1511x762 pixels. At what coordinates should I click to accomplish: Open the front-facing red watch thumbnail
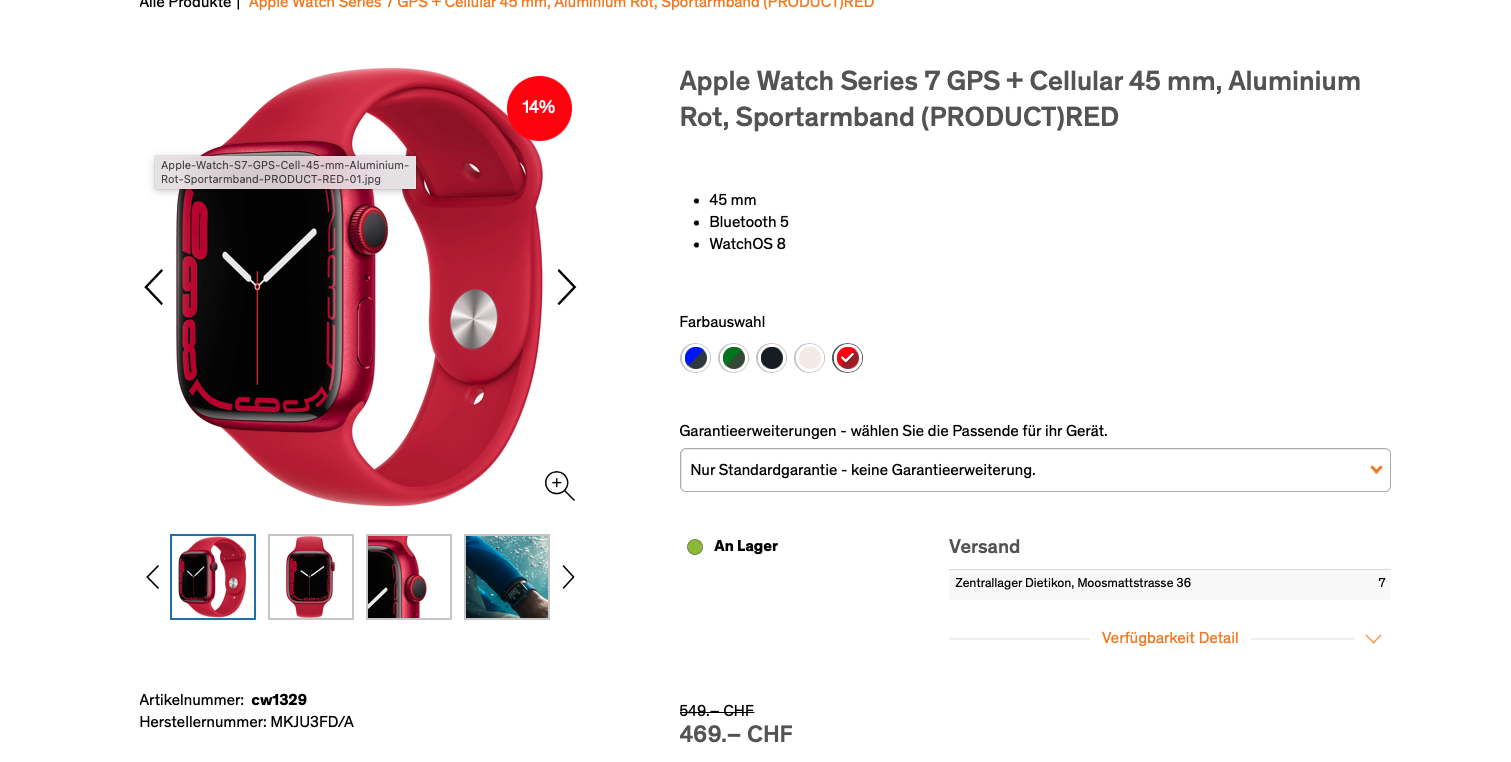[x=311, y=577]
